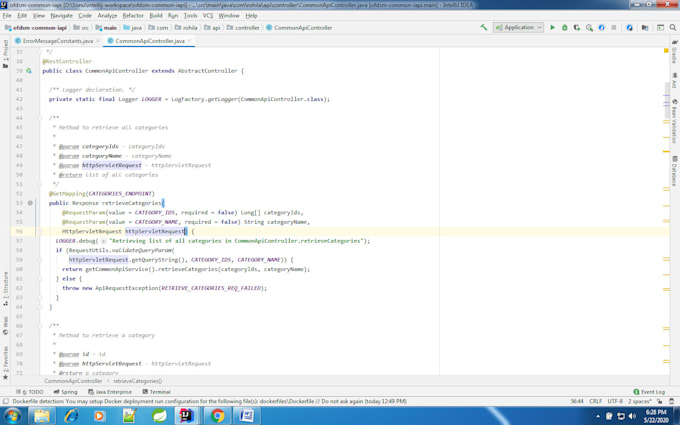The width and height of the screenshot is (680, 425).
Task: Open the TODO tool window tab
Action: [x=29, y=392]
